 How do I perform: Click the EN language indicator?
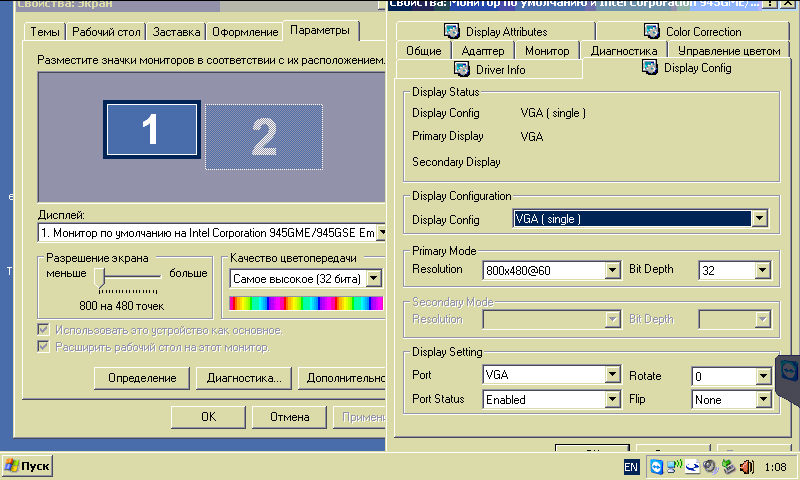631,467
